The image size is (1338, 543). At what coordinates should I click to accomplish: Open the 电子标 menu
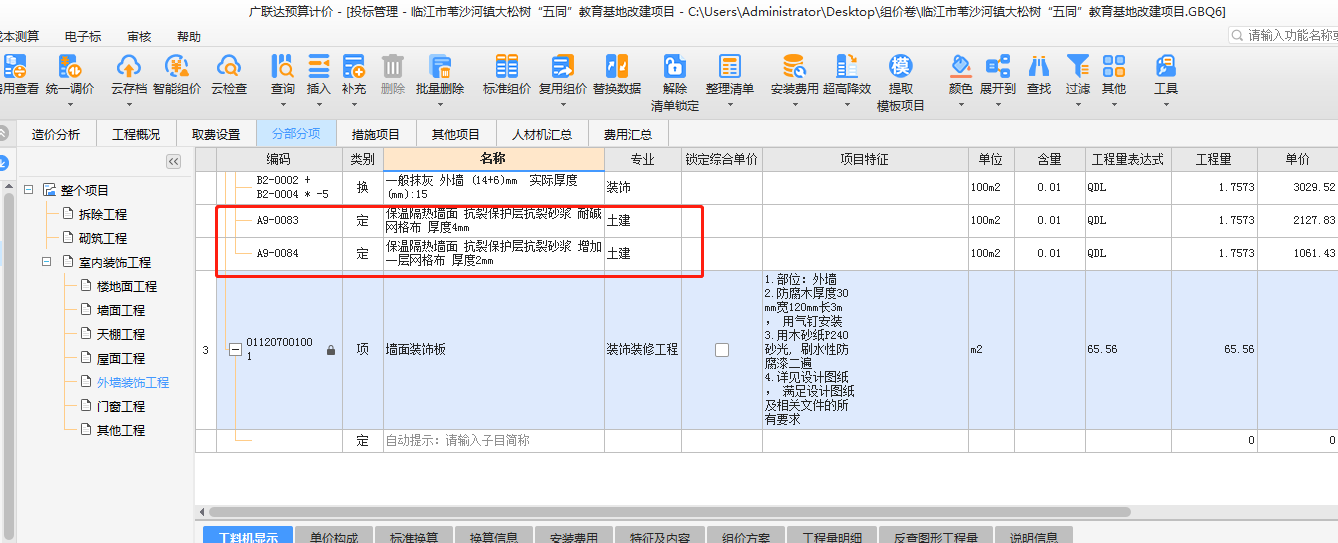click(x=82, y=36)
